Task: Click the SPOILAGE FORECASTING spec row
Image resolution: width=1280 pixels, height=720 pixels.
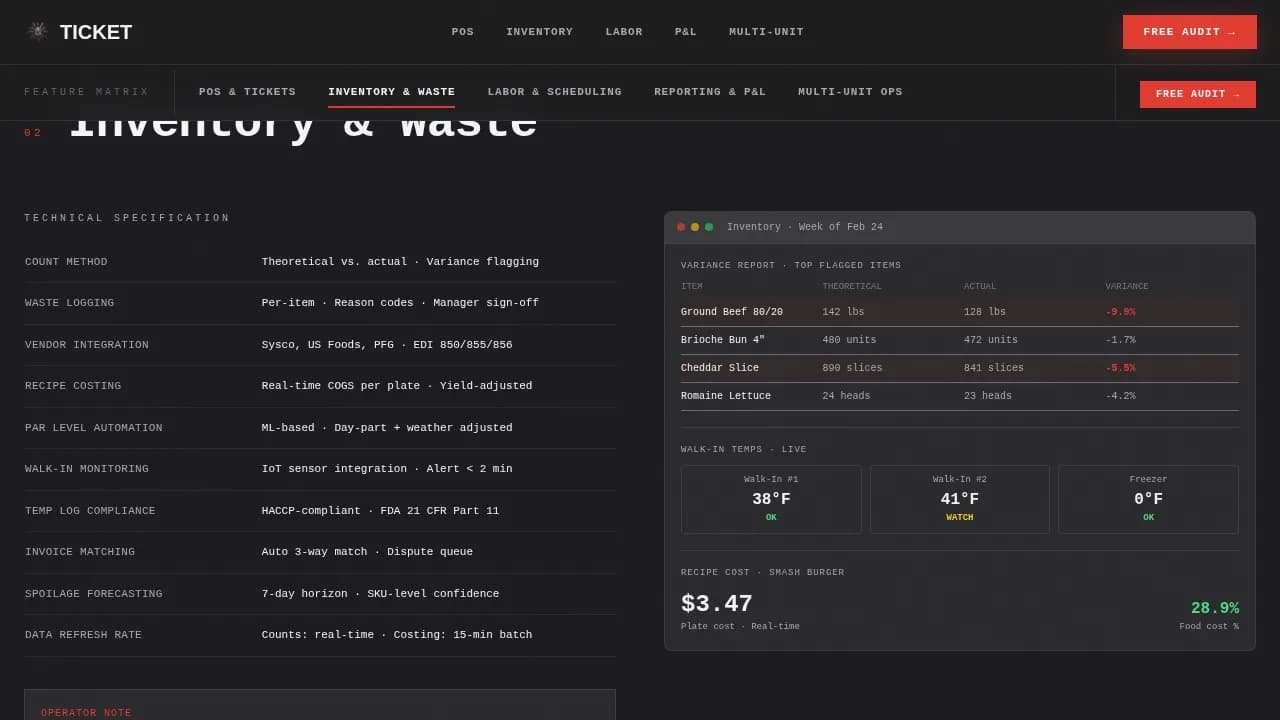Action: (x=320, y=594)
